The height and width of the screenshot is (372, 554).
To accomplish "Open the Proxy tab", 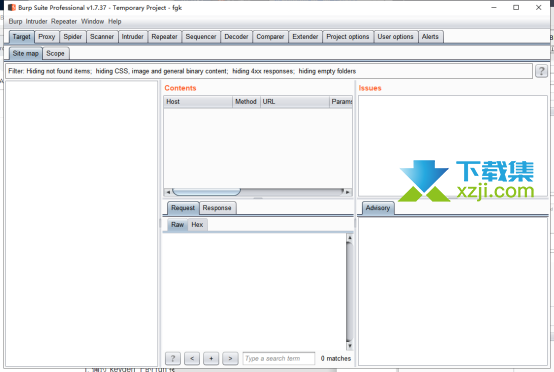I will click(x=47, y=37).
